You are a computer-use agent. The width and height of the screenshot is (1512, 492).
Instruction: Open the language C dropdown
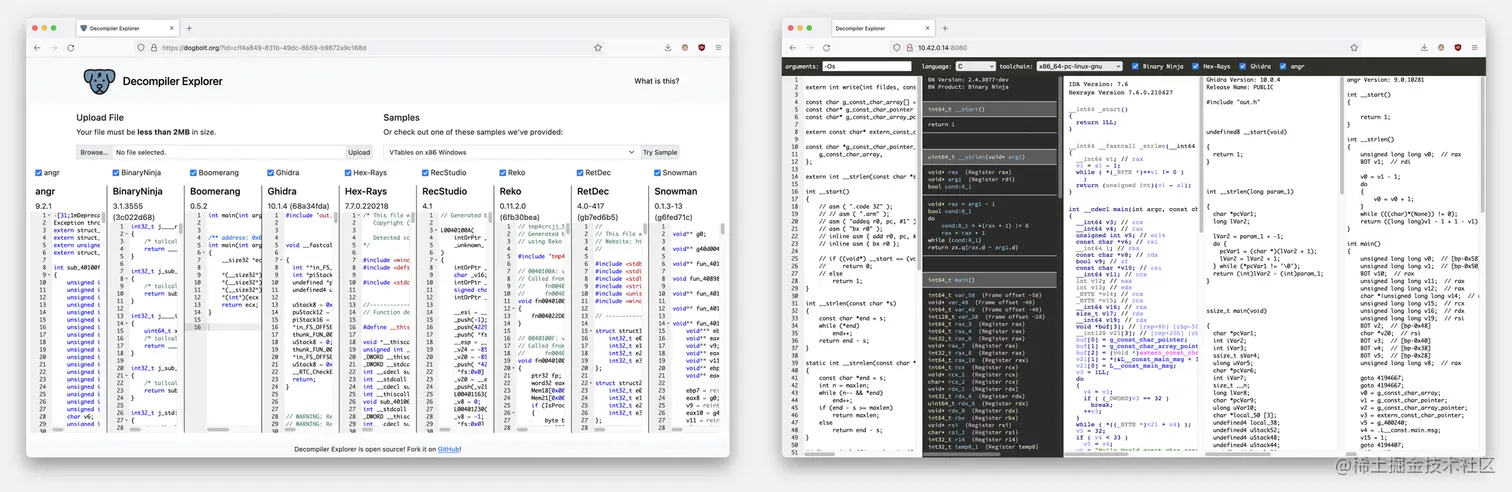point(975,66)
